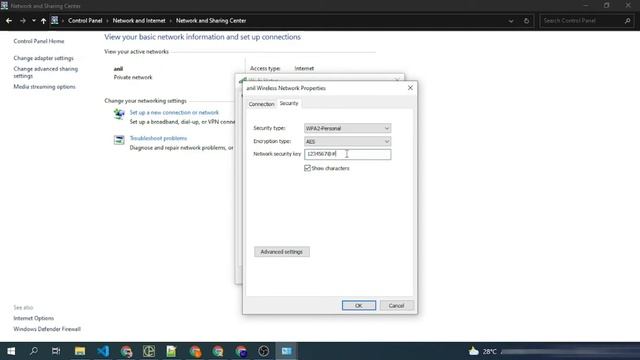The image size is (640, 360).
Task: Open taskbar Search
Action: (33, 351)
